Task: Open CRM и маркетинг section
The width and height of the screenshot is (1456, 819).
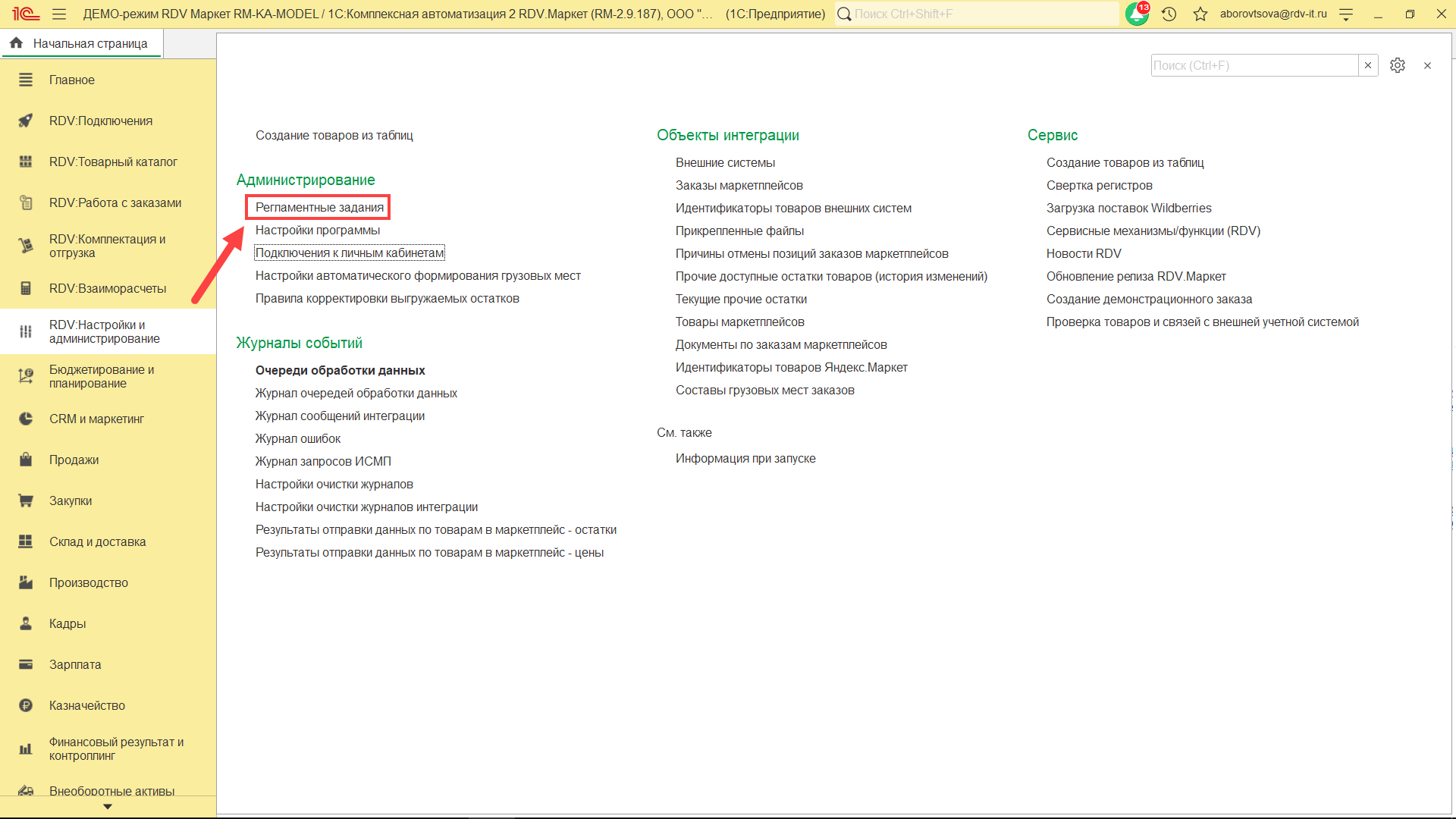Action: 96,419
